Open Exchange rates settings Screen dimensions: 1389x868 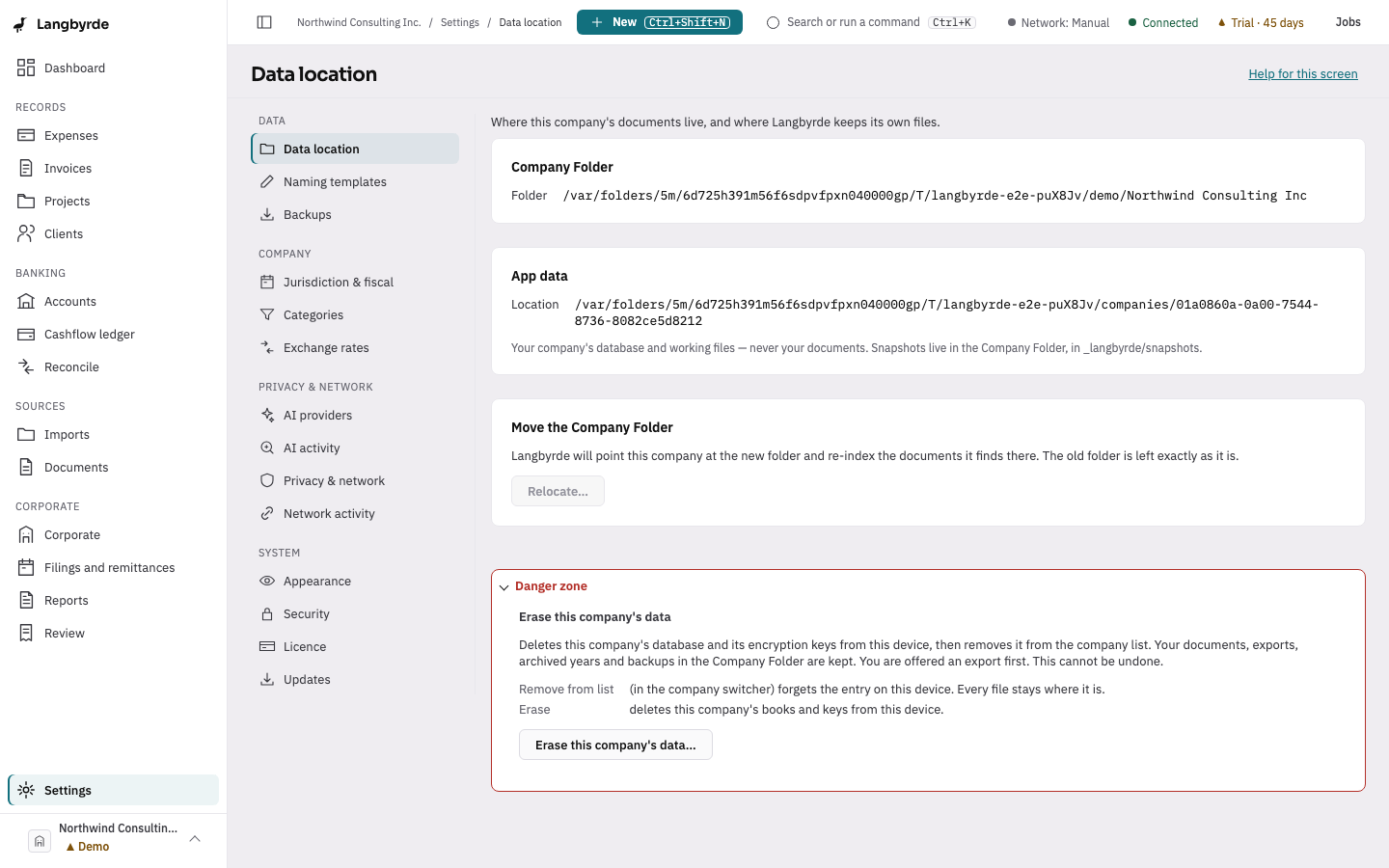tap(355, 347)
